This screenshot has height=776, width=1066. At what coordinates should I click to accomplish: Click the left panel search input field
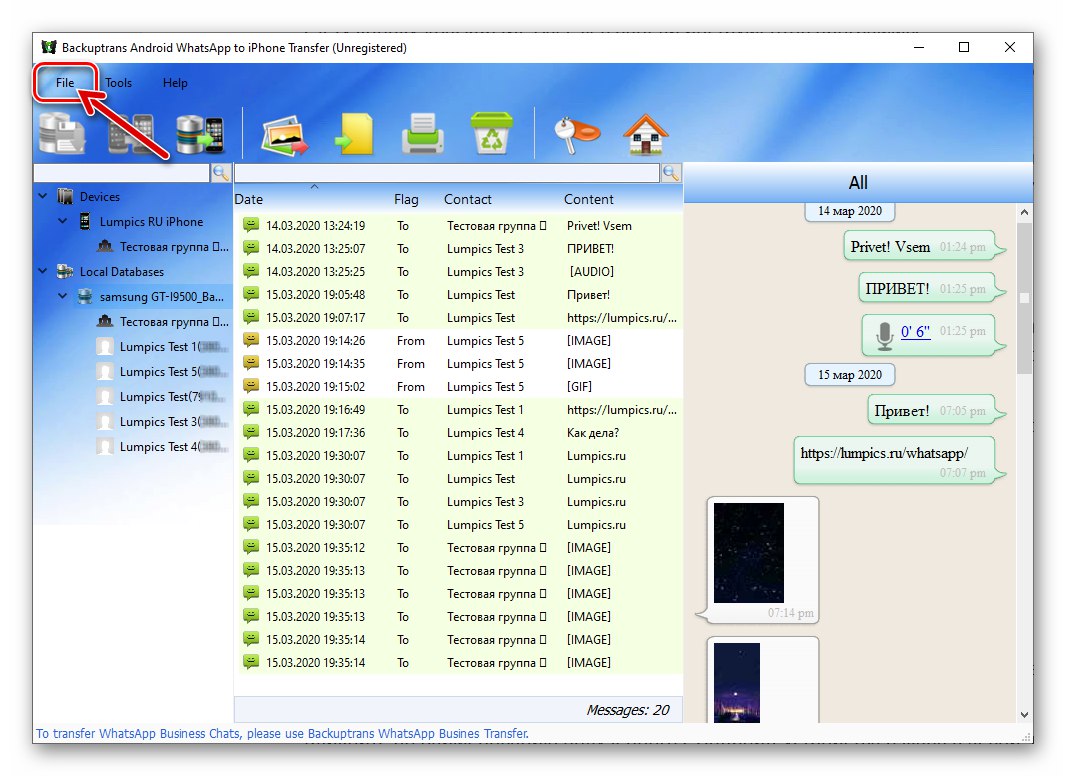122,173
